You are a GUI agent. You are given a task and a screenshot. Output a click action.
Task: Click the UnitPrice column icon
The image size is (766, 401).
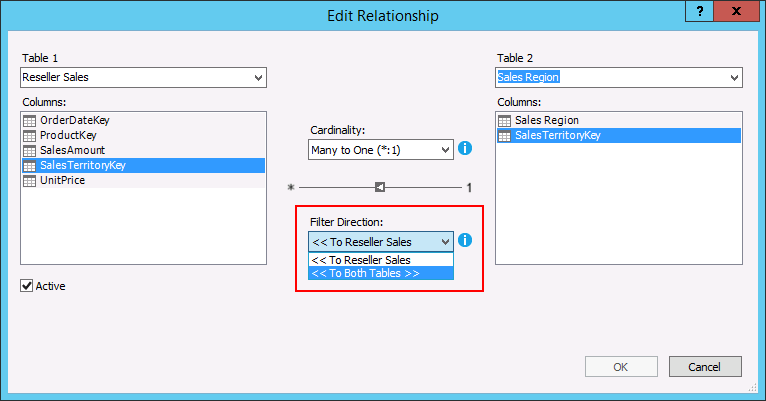[29, 180]
